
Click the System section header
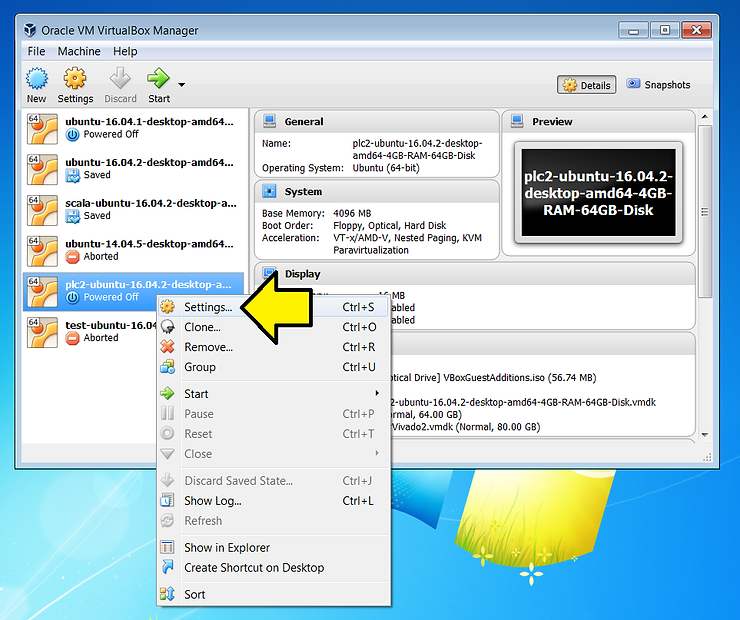point(377,192)
